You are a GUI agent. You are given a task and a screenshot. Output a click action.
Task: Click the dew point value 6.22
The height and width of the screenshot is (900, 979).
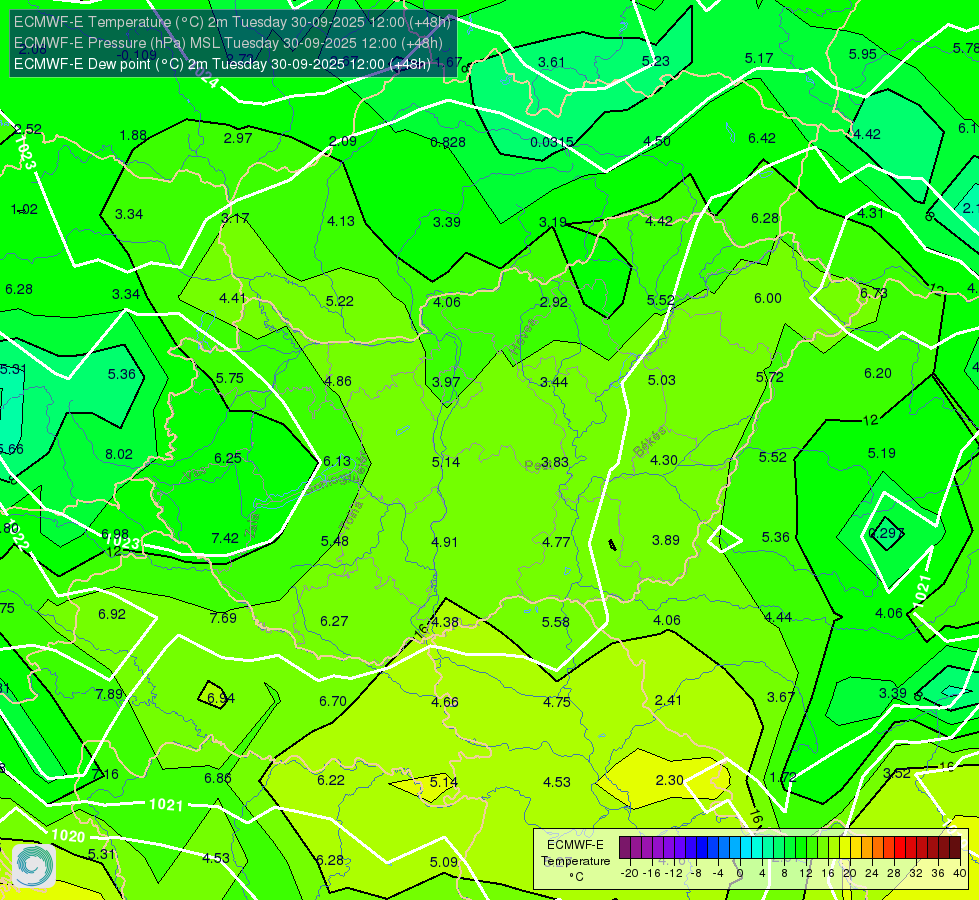coord(331,781)
